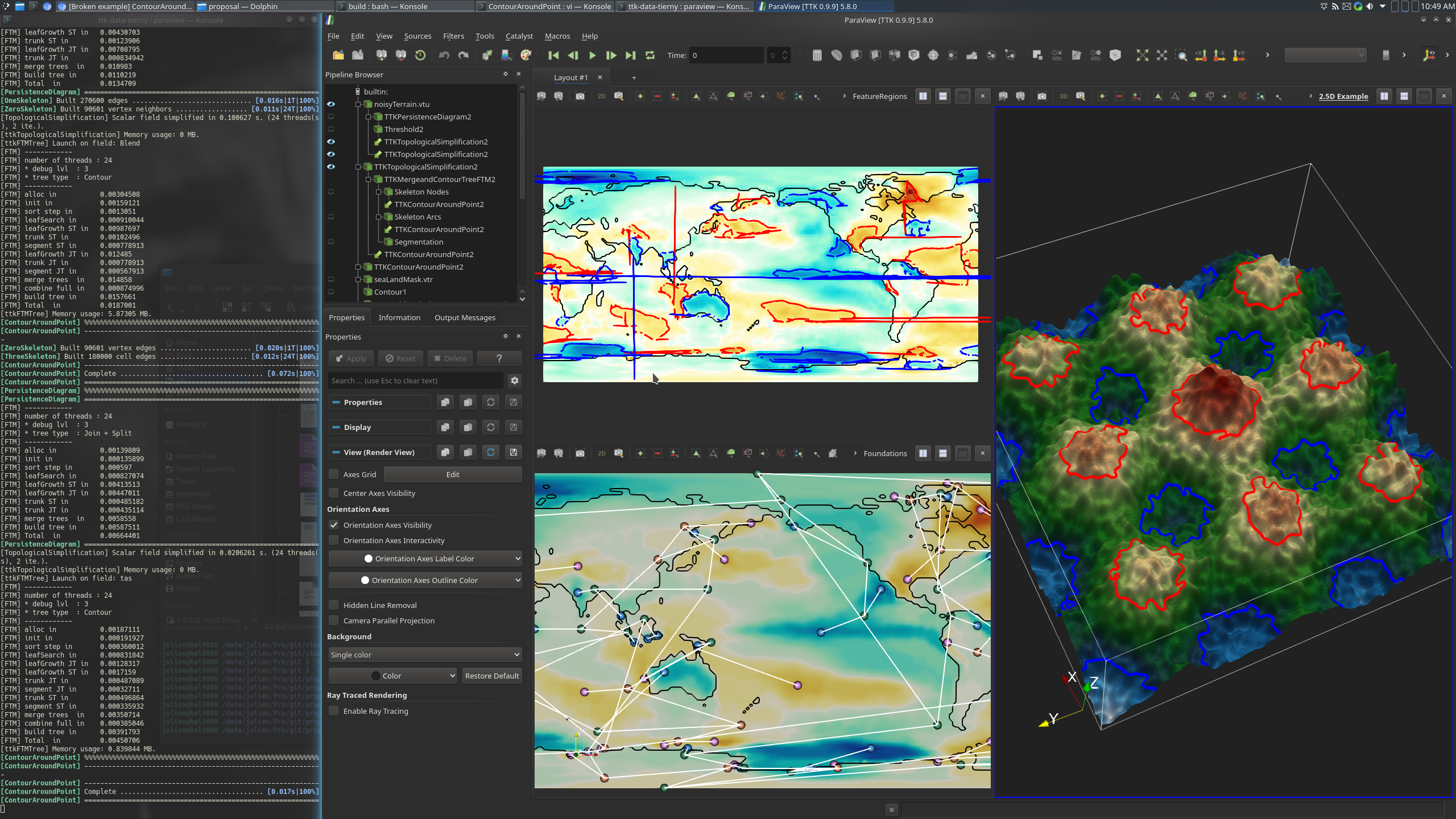Zoom to data with magnifier toolbar icon

(x=1181, y=55)
